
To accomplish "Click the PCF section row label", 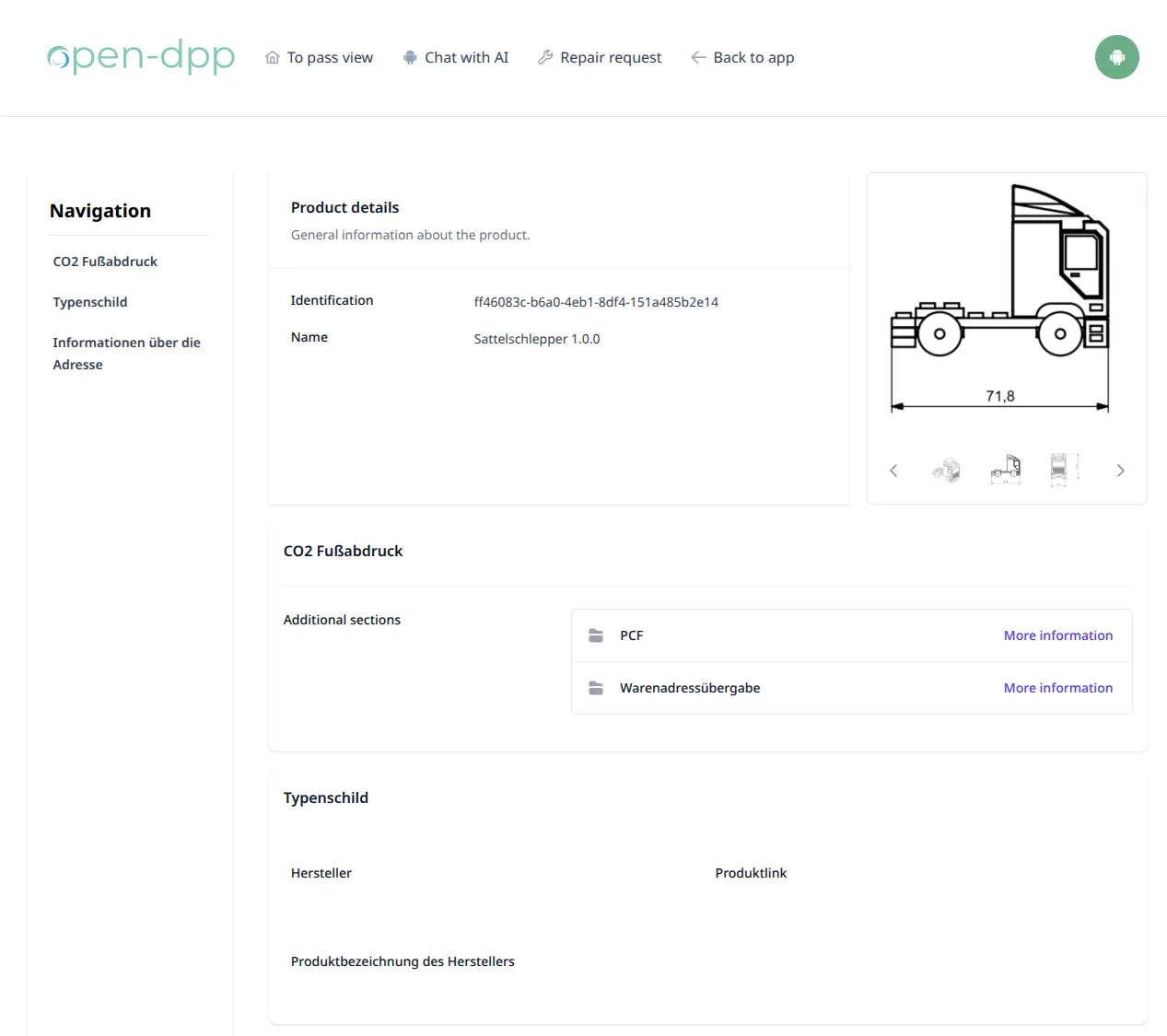I will coord(632,635).
